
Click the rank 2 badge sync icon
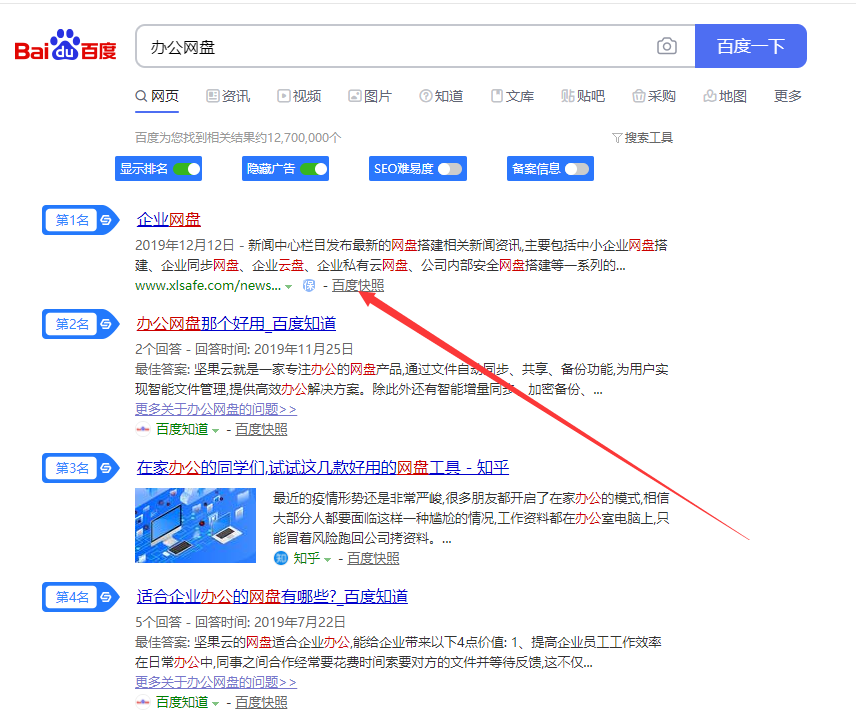tap(106, 324)
